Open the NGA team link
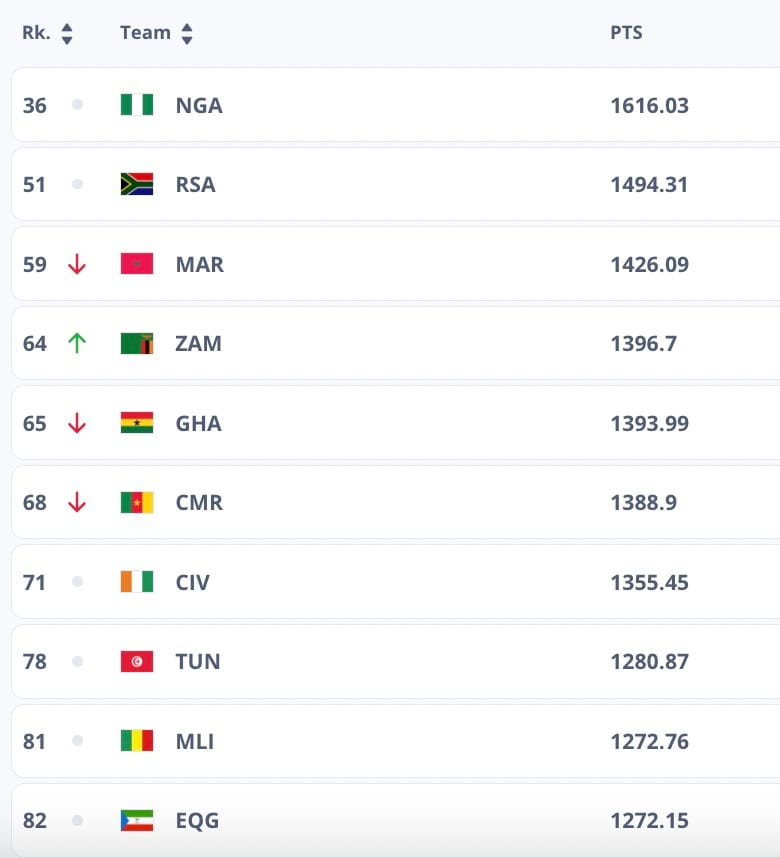The width and height of the screenshot is (780, 858). (199, 106)
